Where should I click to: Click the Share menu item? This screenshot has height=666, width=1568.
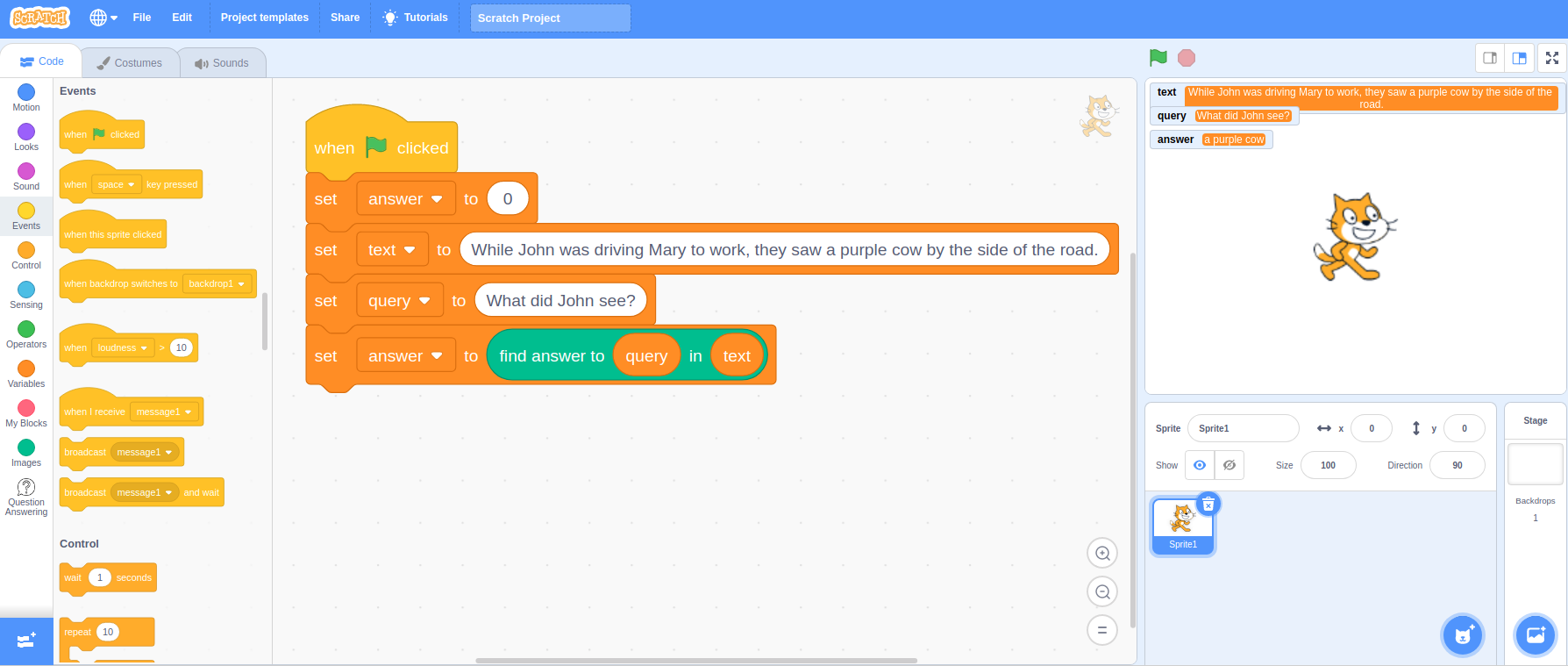[x=346, y=18]
